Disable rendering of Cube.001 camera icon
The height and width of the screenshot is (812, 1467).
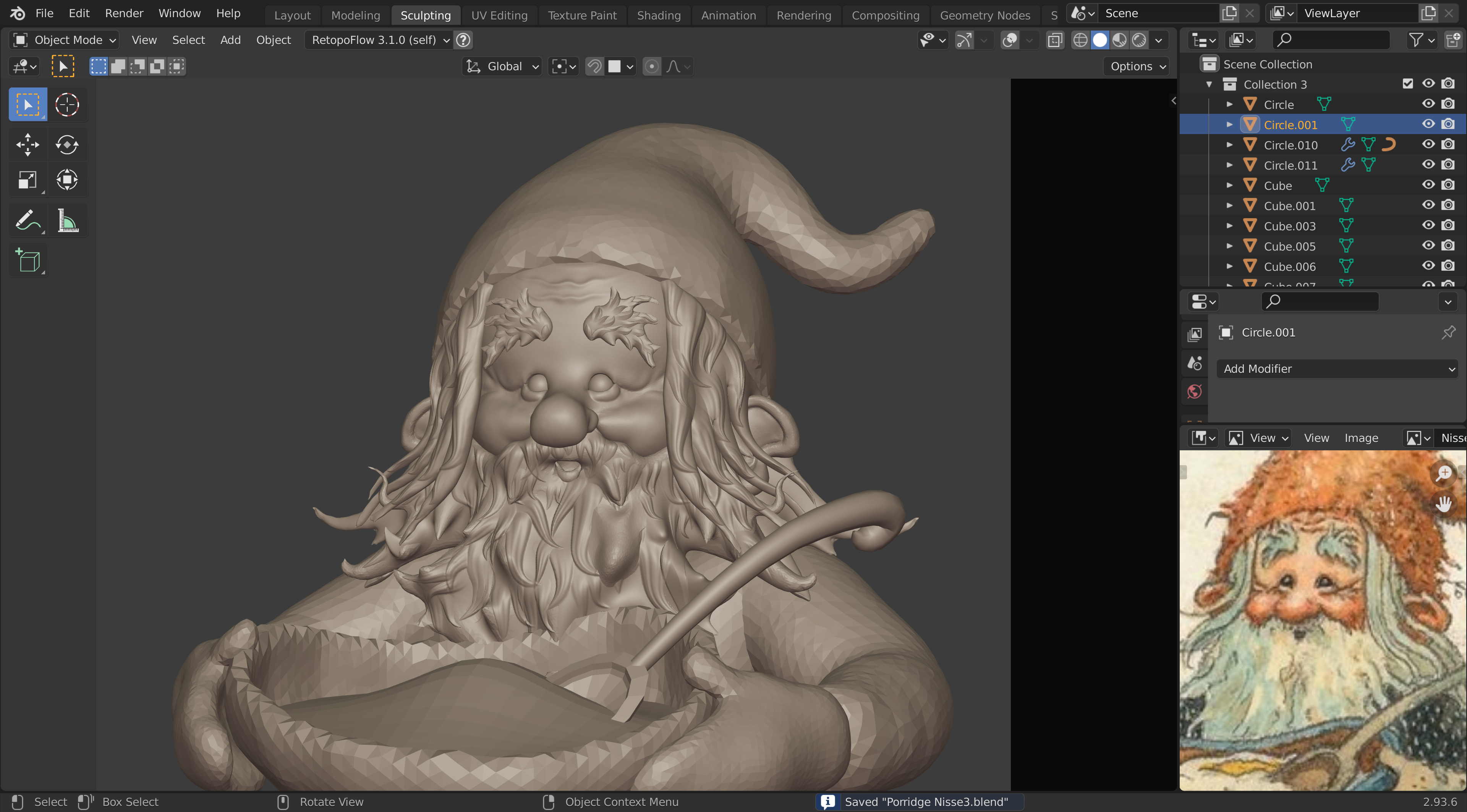click(x=1448, y=205)
